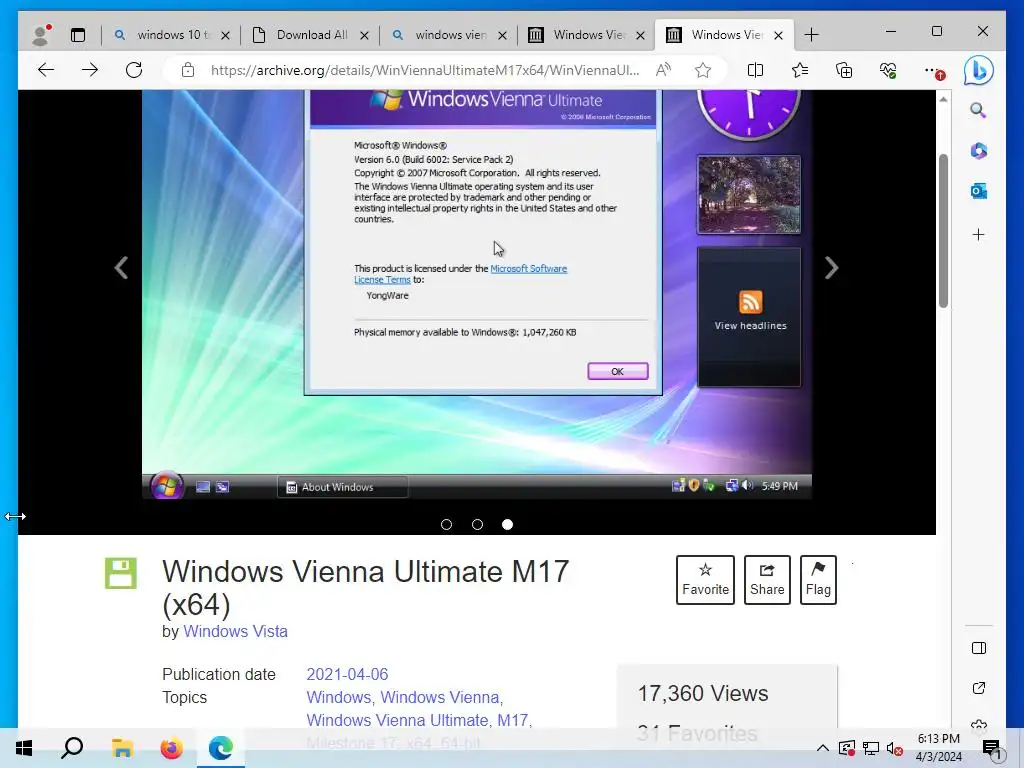Open the 'M17' topic link
The height and width of the screenshot is (768, 1024).
click(513, 720)
